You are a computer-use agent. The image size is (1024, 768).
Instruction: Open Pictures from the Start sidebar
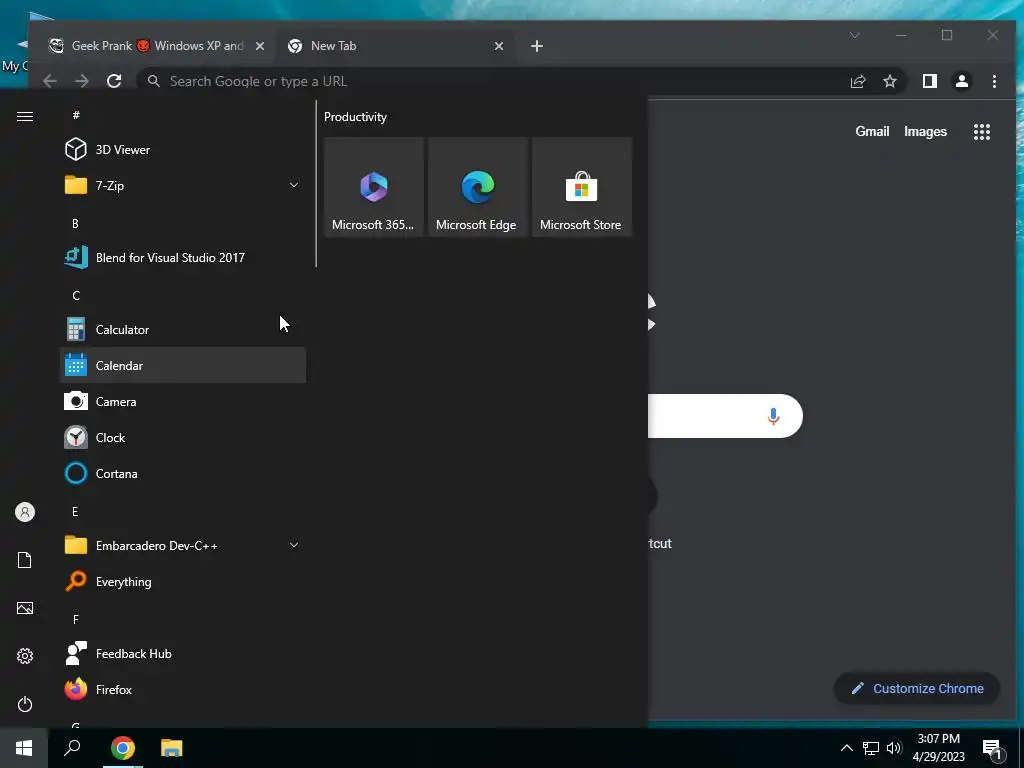[25, 608]
